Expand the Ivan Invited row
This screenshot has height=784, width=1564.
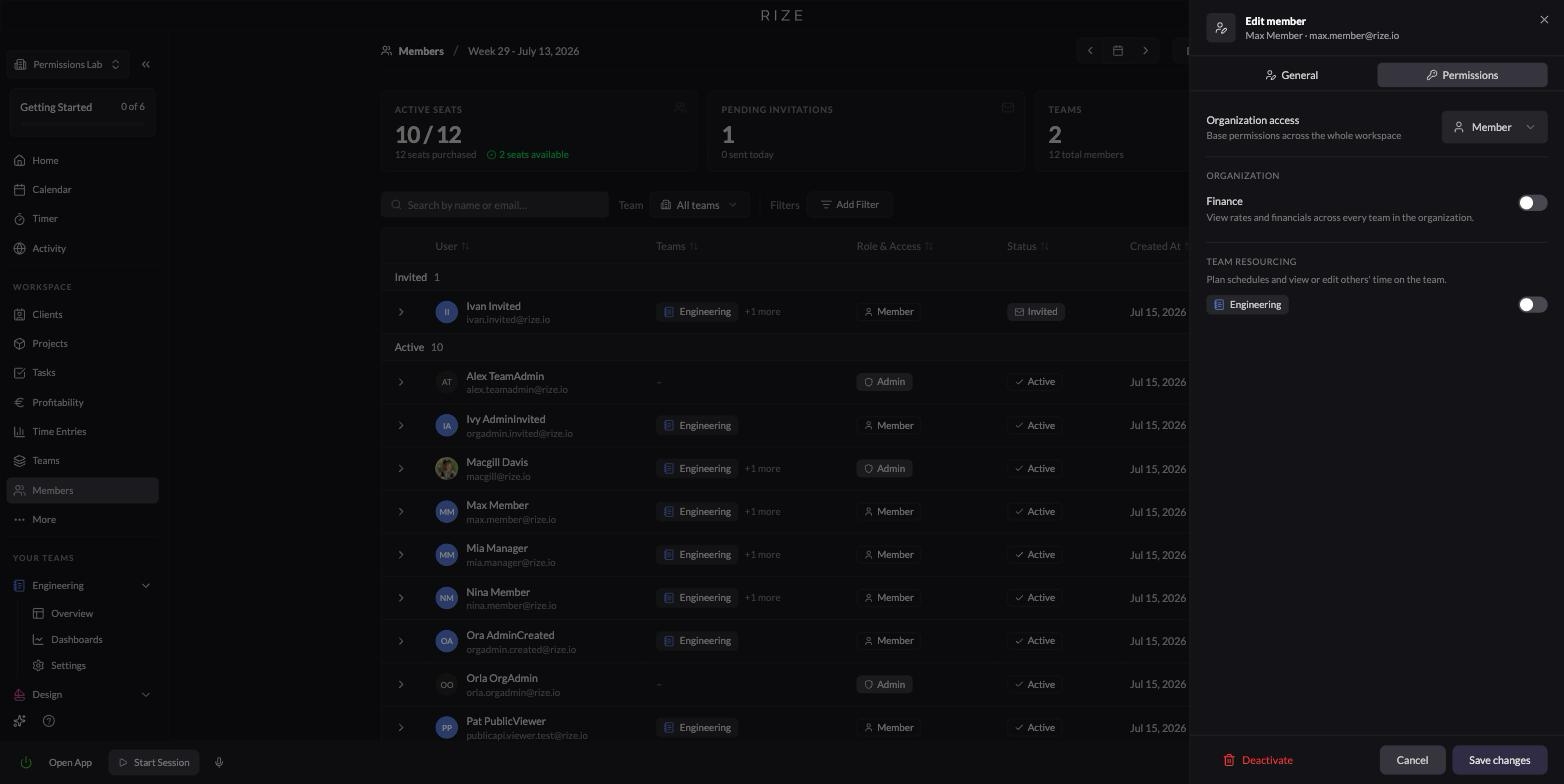pos(401,312)
